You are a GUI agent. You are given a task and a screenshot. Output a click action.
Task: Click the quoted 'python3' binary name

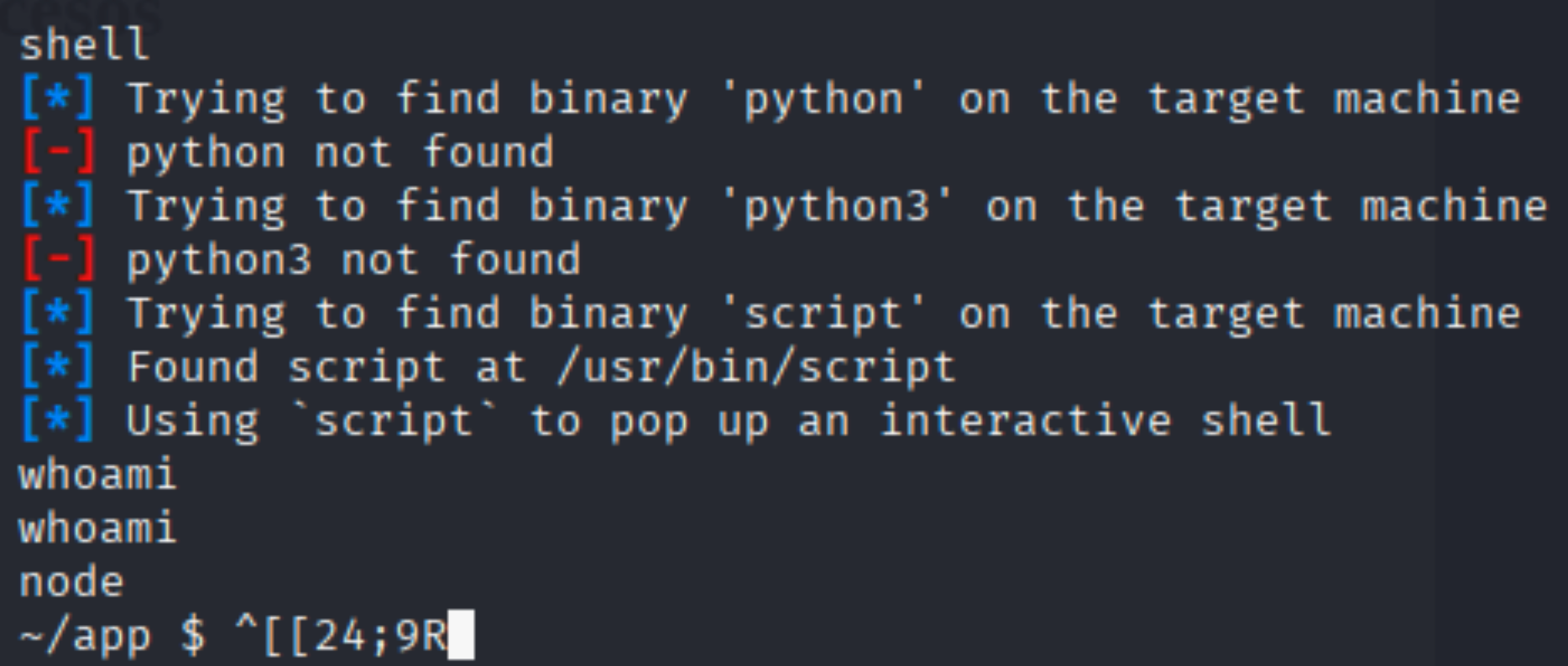[x=838, y=206]
